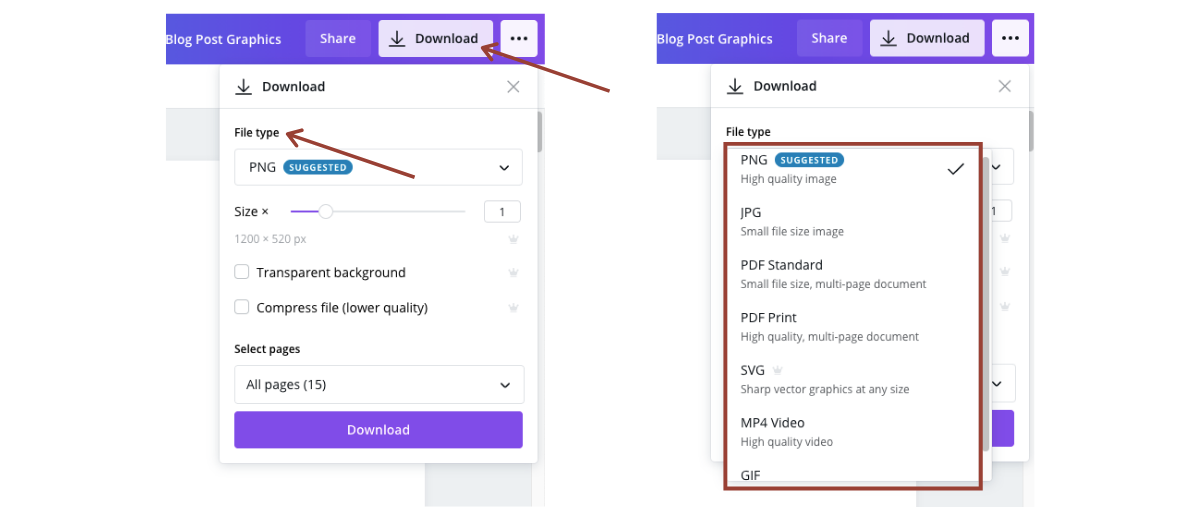Enable Compress file (lower quality) checkbox
The height and width of the screenshot is (520, 1200).
pyautogui.click(x=241, y=307)
